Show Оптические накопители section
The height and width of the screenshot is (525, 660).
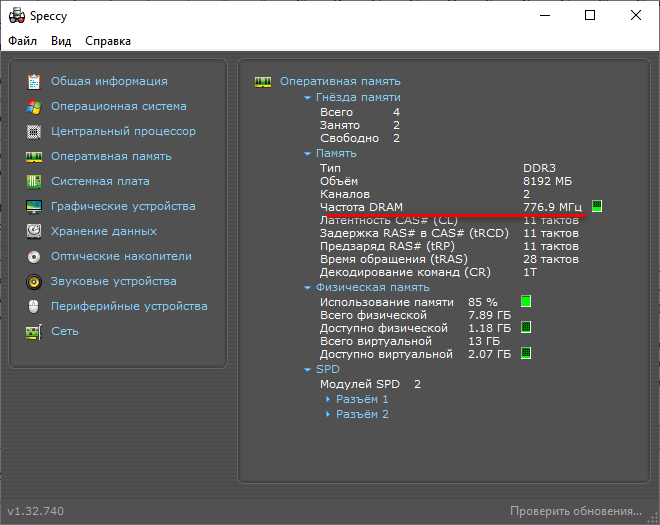pyautogui.click(x=121, y=256)
